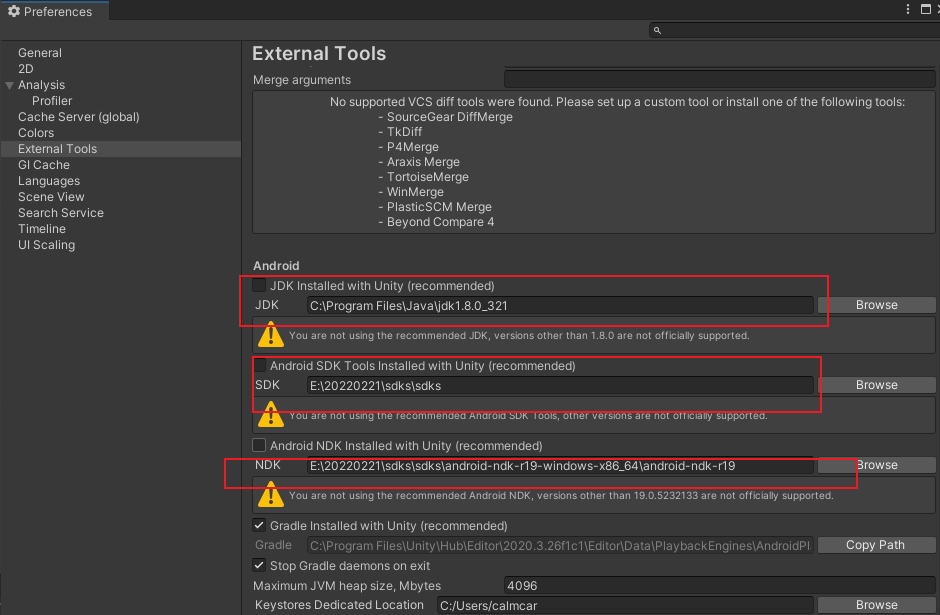Click the JDK path field
Screen dimensions: 940x615
click(x=560, y=306)
